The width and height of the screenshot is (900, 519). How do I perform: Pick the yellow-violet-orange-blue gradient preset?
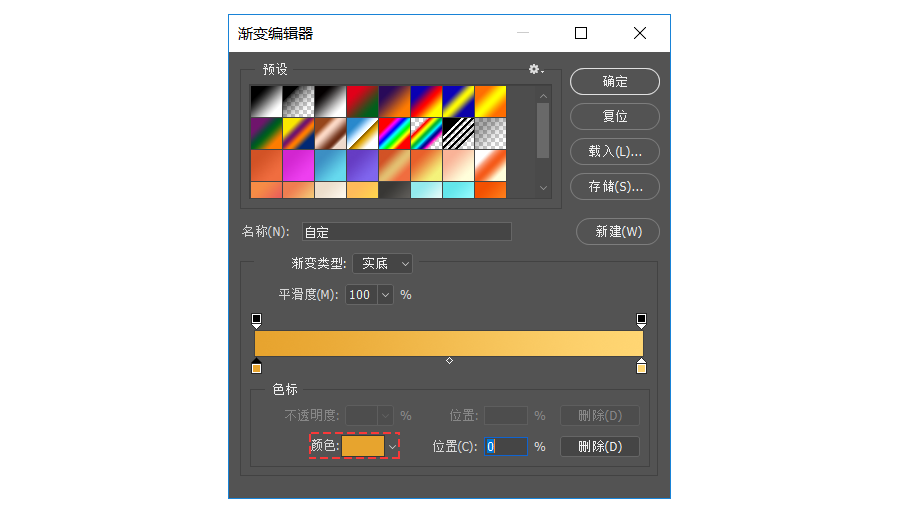(298, 133)
